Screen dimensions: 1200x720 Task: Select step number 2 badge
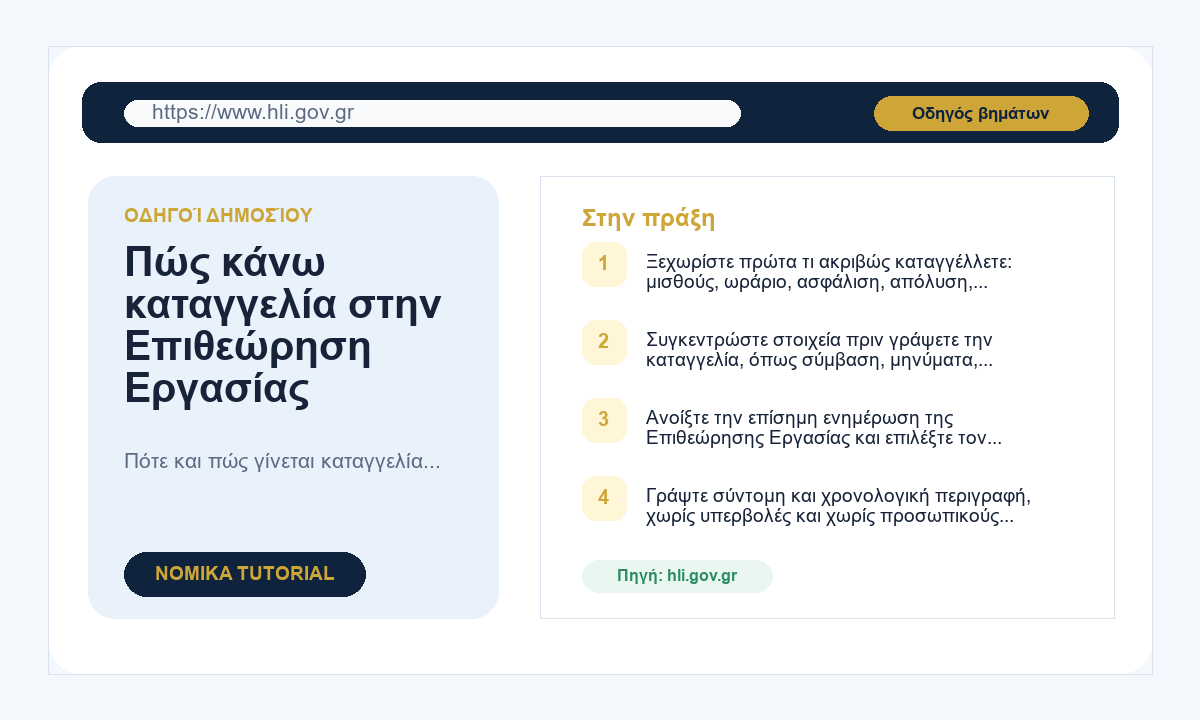point(604,342)
